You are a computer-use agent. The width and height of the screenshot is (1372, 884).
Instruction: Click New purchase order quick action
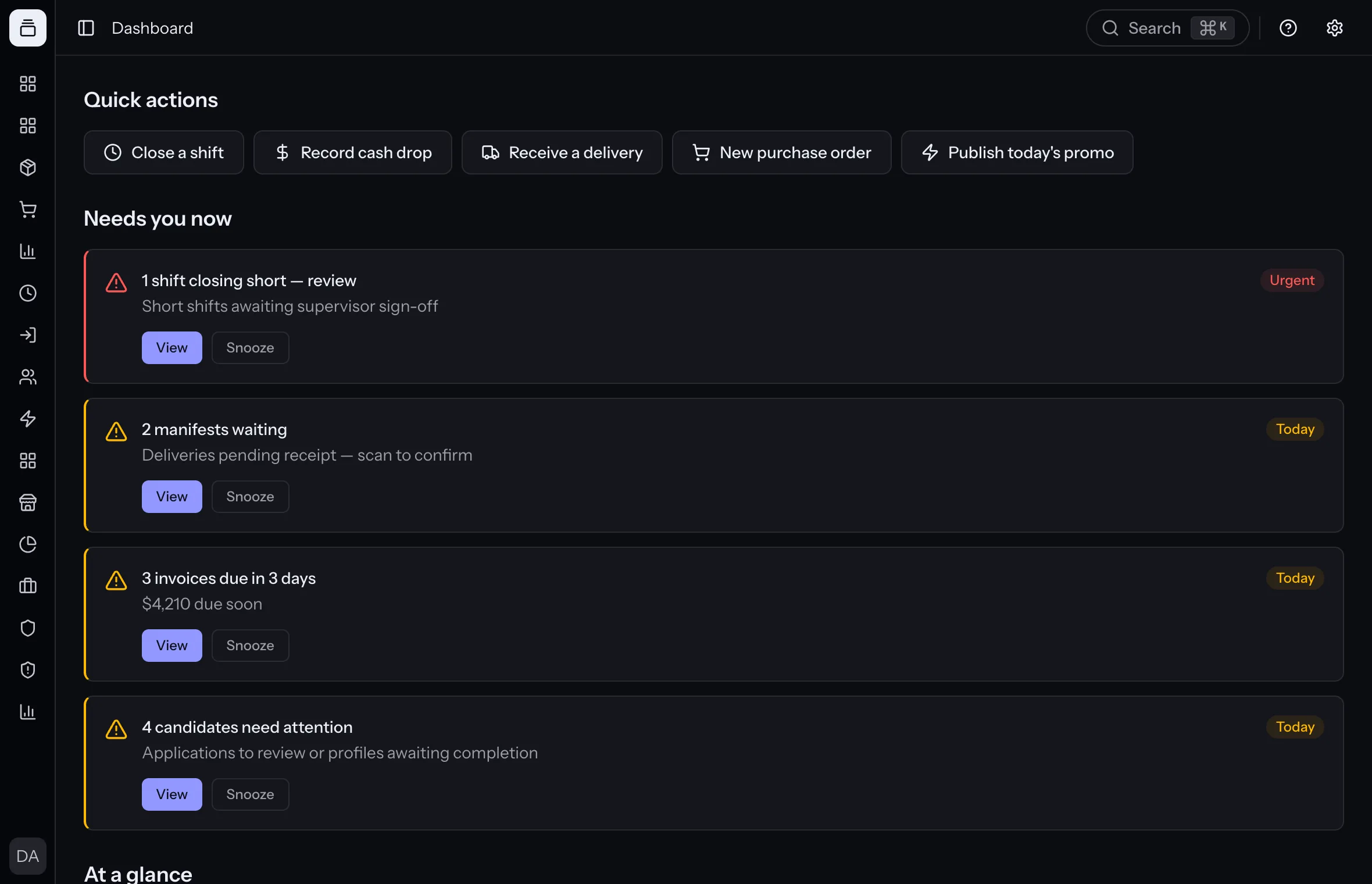click(782, 152)
